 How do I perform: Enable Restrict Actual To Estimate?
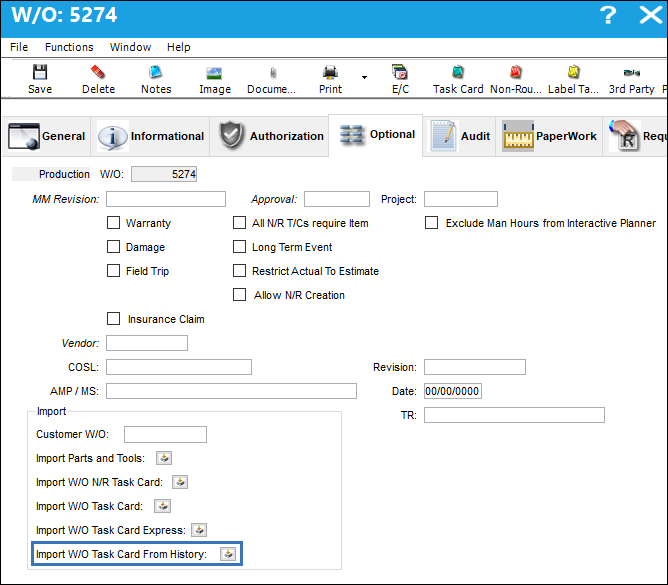pos(239,271)
